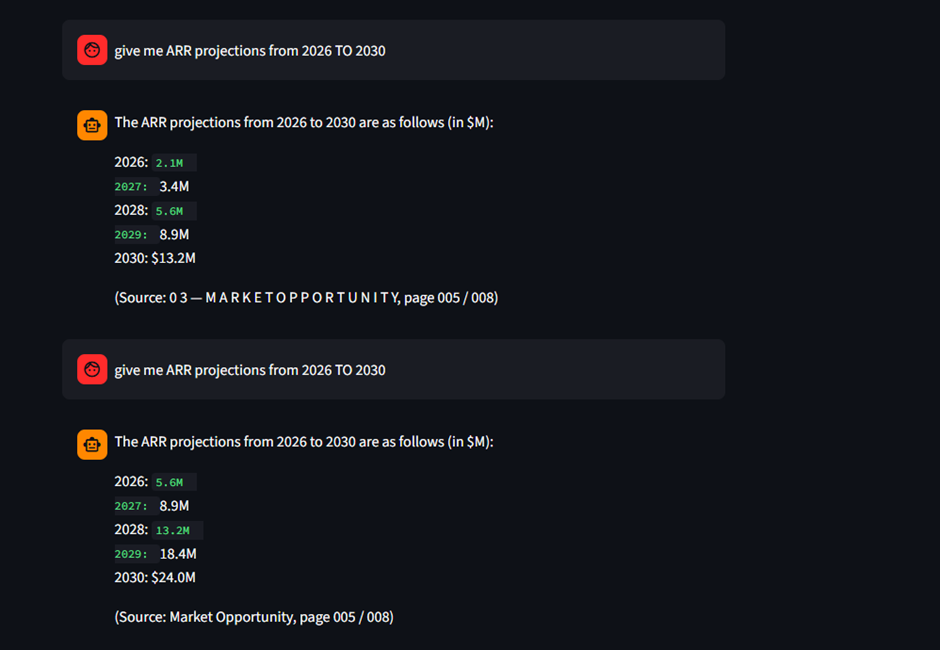Click the orange bot avatar on the first response

(x=92, y=125)
